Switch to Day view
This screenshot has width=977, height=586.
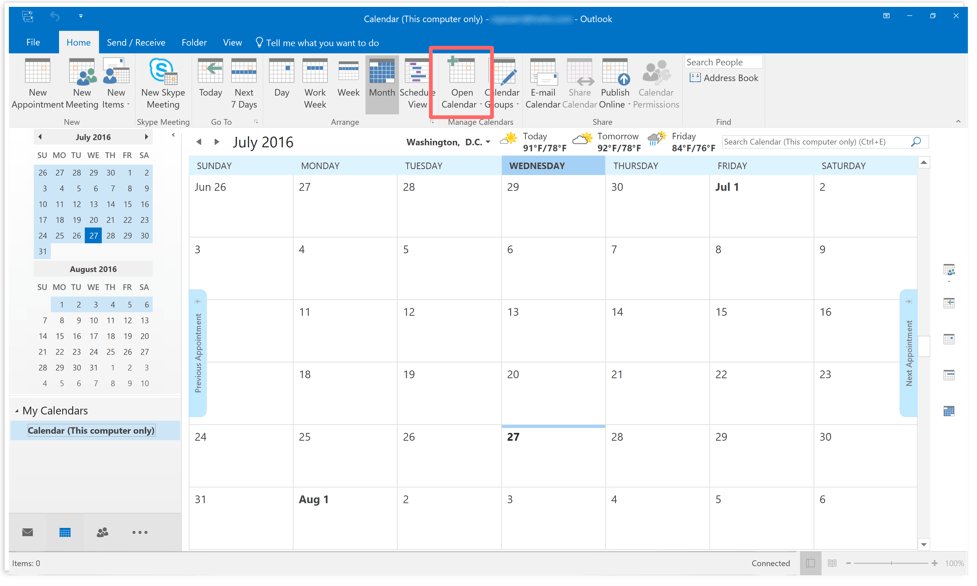(282, 79)
